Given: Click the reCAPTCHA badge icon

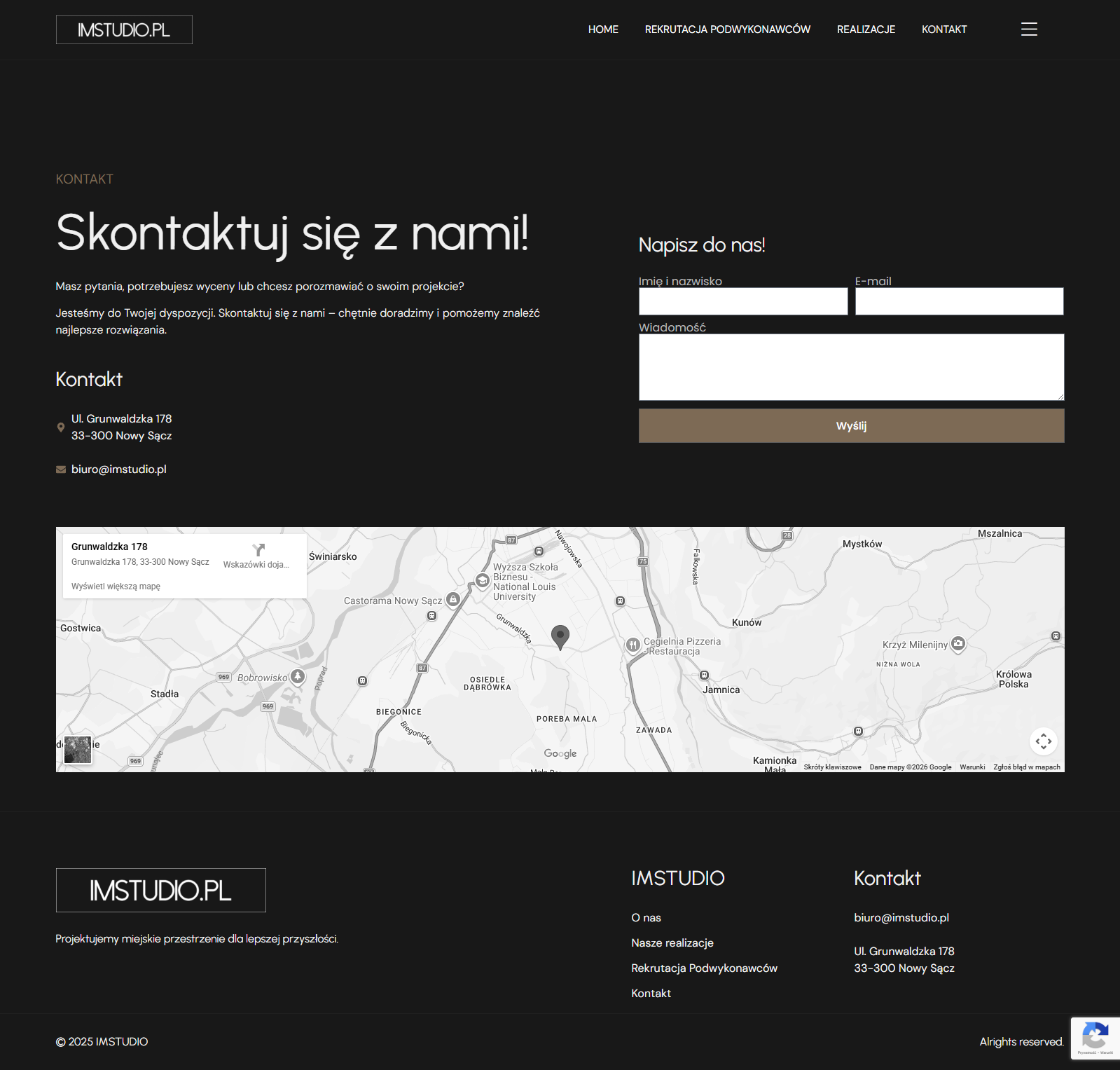Looking at the screenshot, I should [1095, 1038].
